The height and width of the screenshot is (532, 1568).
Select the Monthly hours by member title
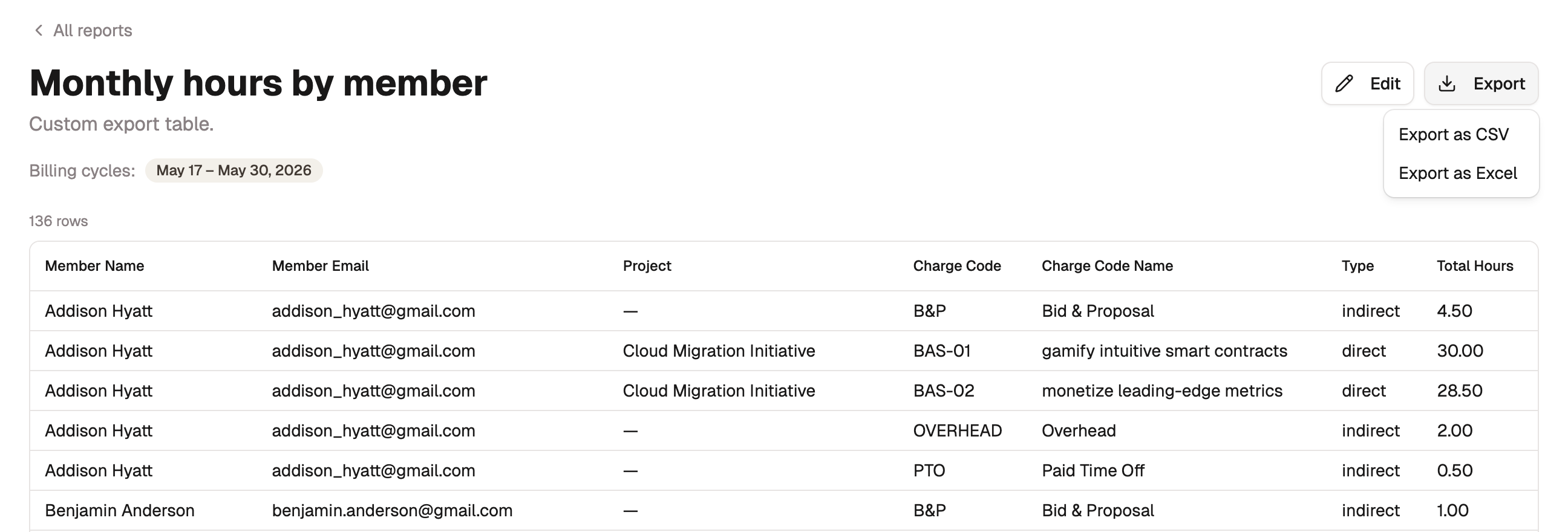point(258,83)
